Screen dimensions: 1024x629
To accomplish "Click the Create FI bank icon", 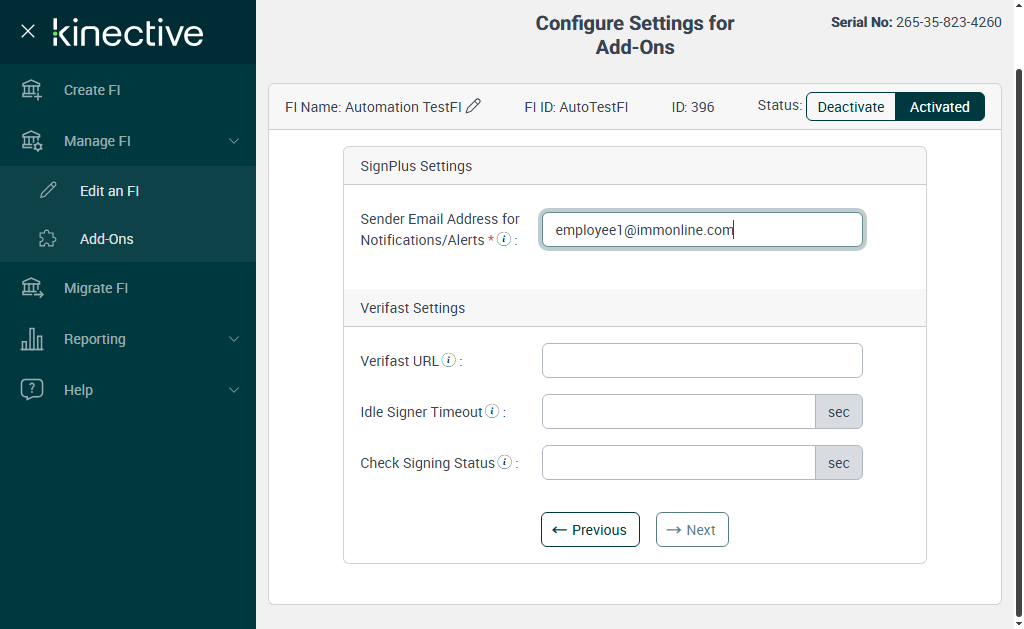I will [32, 90].
